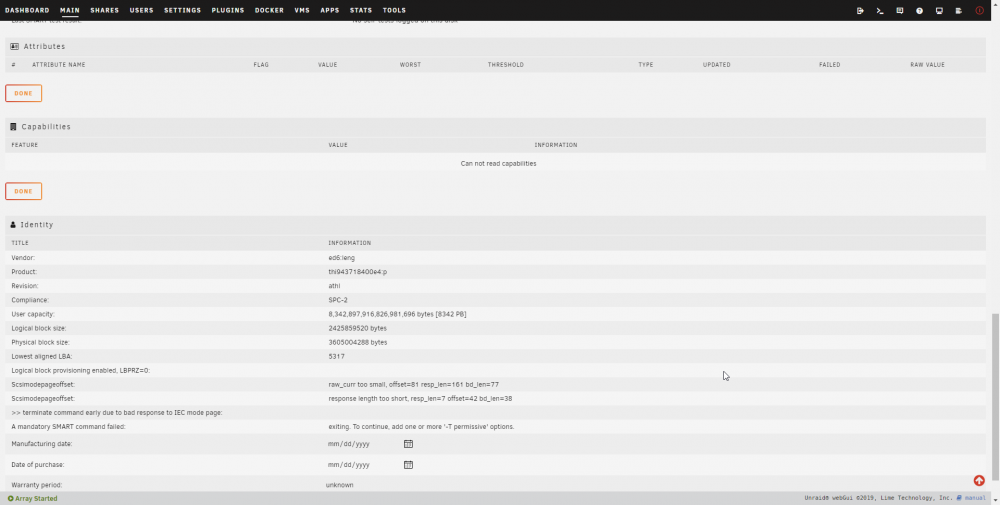Click the Compliance value 'SPC-2'
This screenshot has height=505, width=1000.
[x=338, y=300]
